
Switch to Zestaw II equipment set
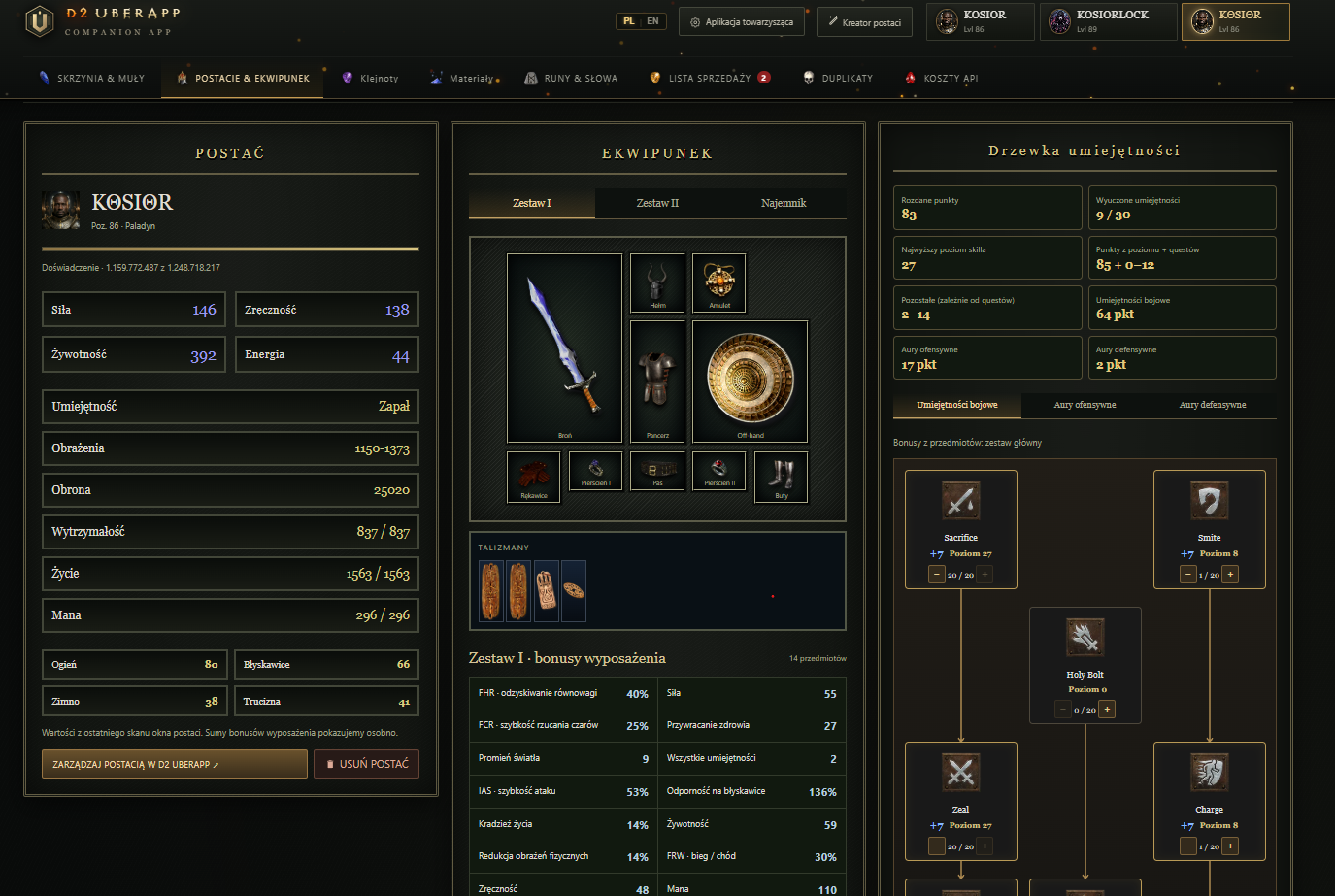[x=657, y=203]
